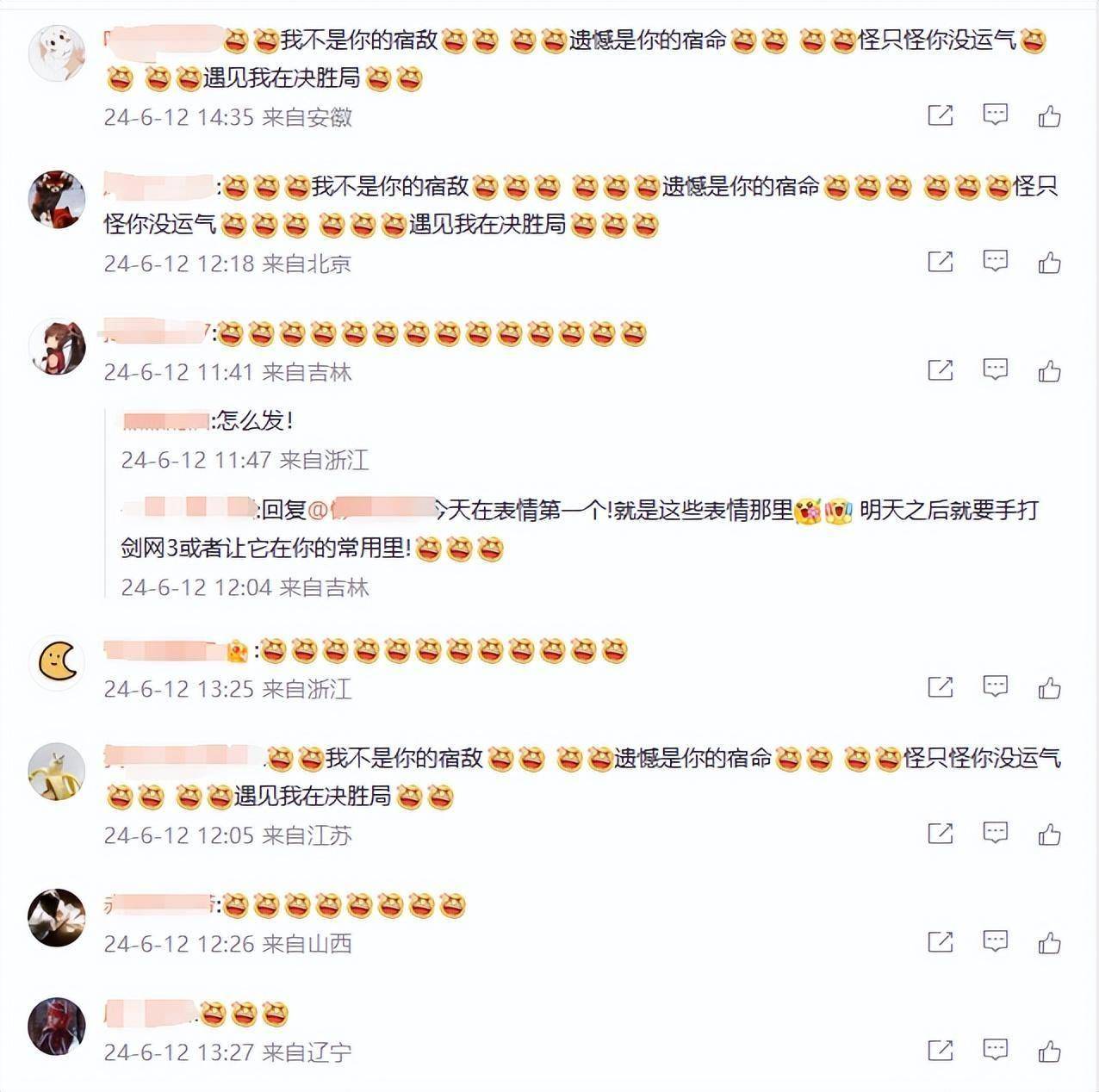Screen dimensions: 1099x1092
Task: Like the 山西 comment at 12:26
Action: tap(1049, 943)
